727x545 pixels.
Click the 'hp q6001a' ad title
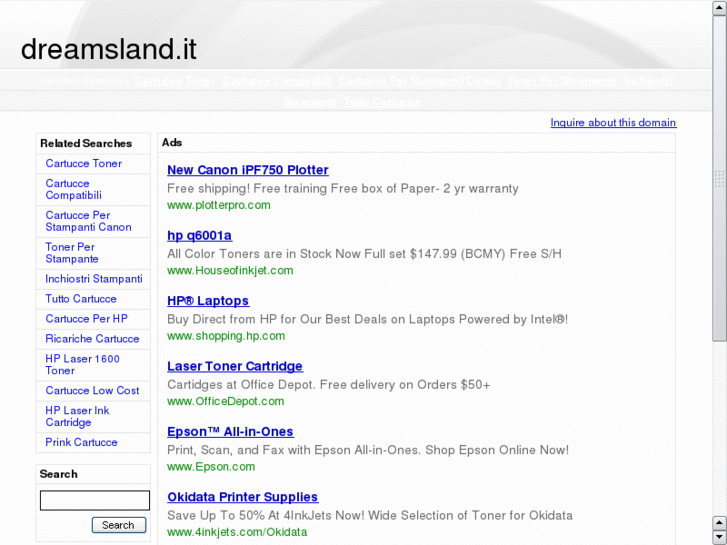click(199, 236)
